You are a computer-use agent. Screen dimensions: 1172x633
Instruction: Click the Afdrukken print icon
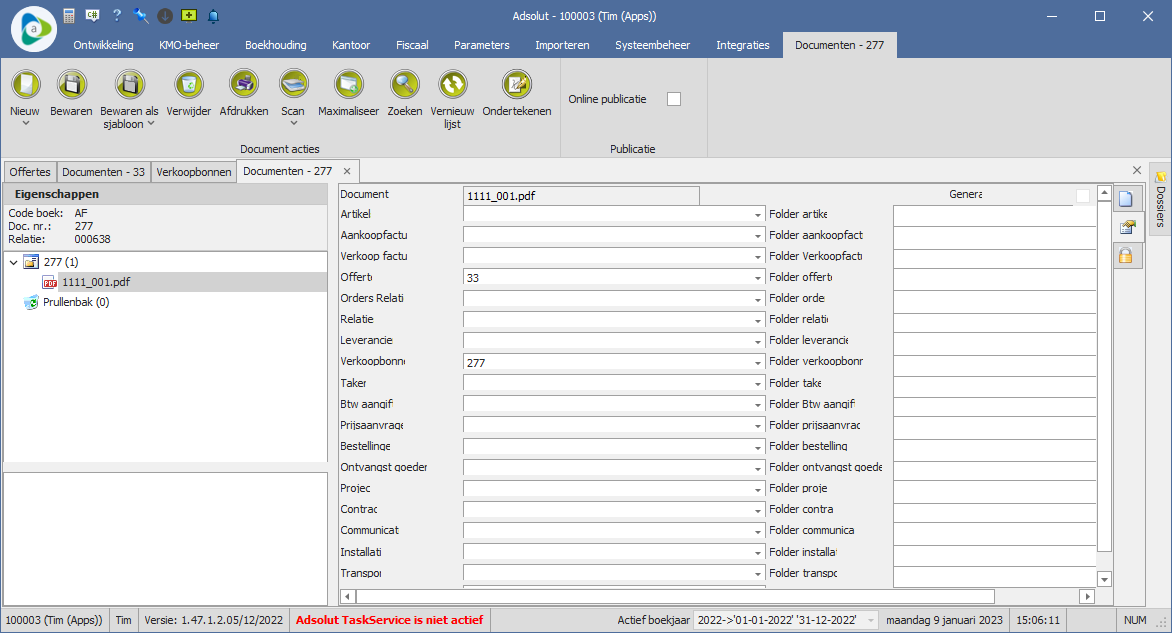[x=243, y=84]
